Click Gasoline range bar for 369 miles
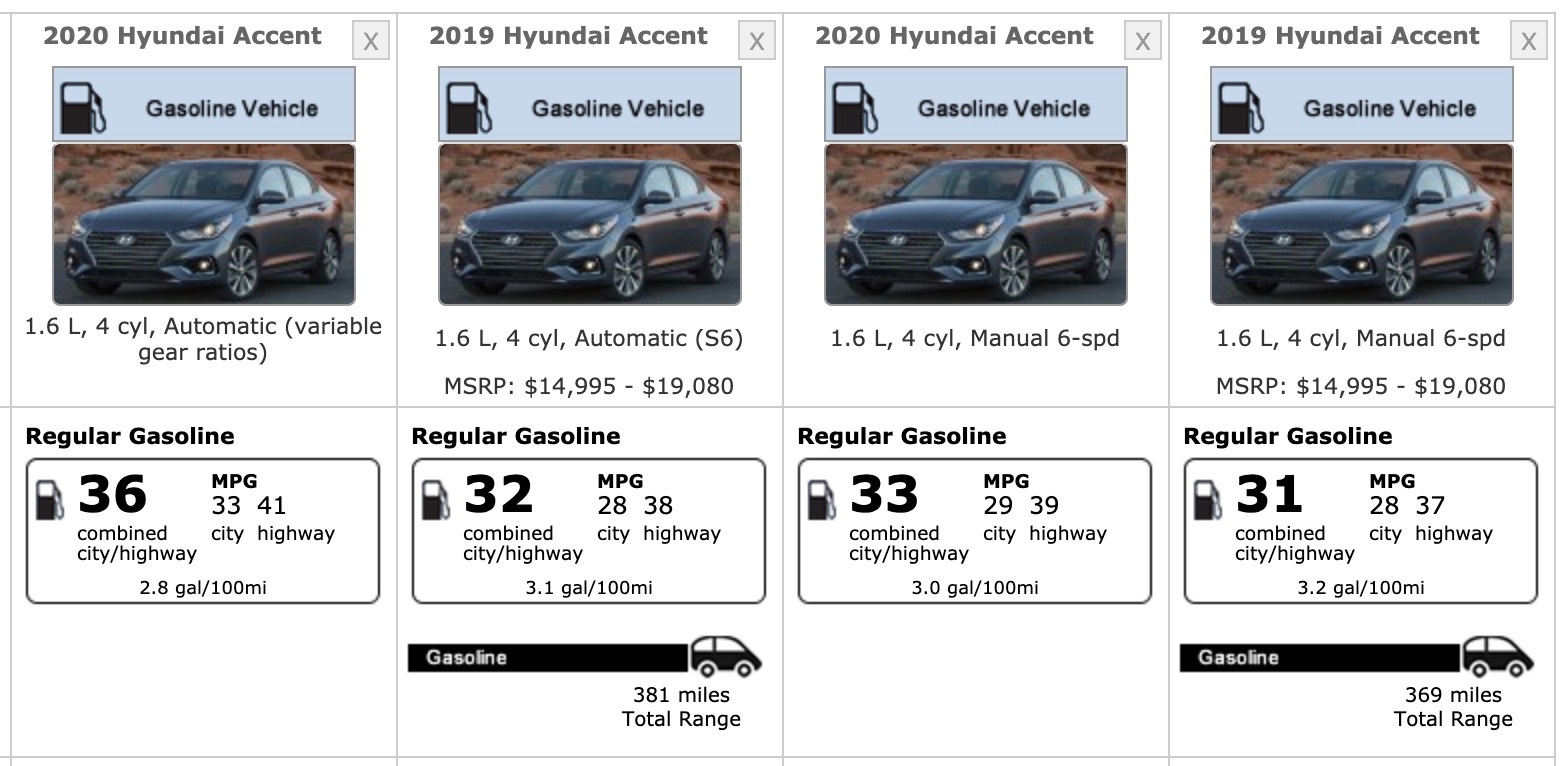Viewport: 1564px width, 766px height. [x=1320, y=657]
